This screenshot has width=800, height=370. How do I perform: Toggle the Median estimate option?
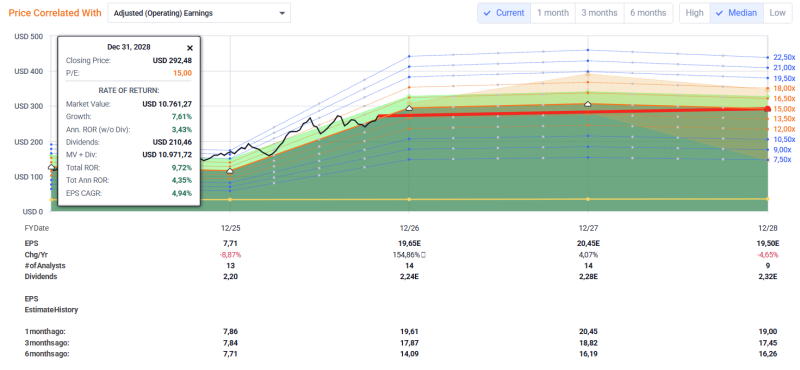coord(736,13)
